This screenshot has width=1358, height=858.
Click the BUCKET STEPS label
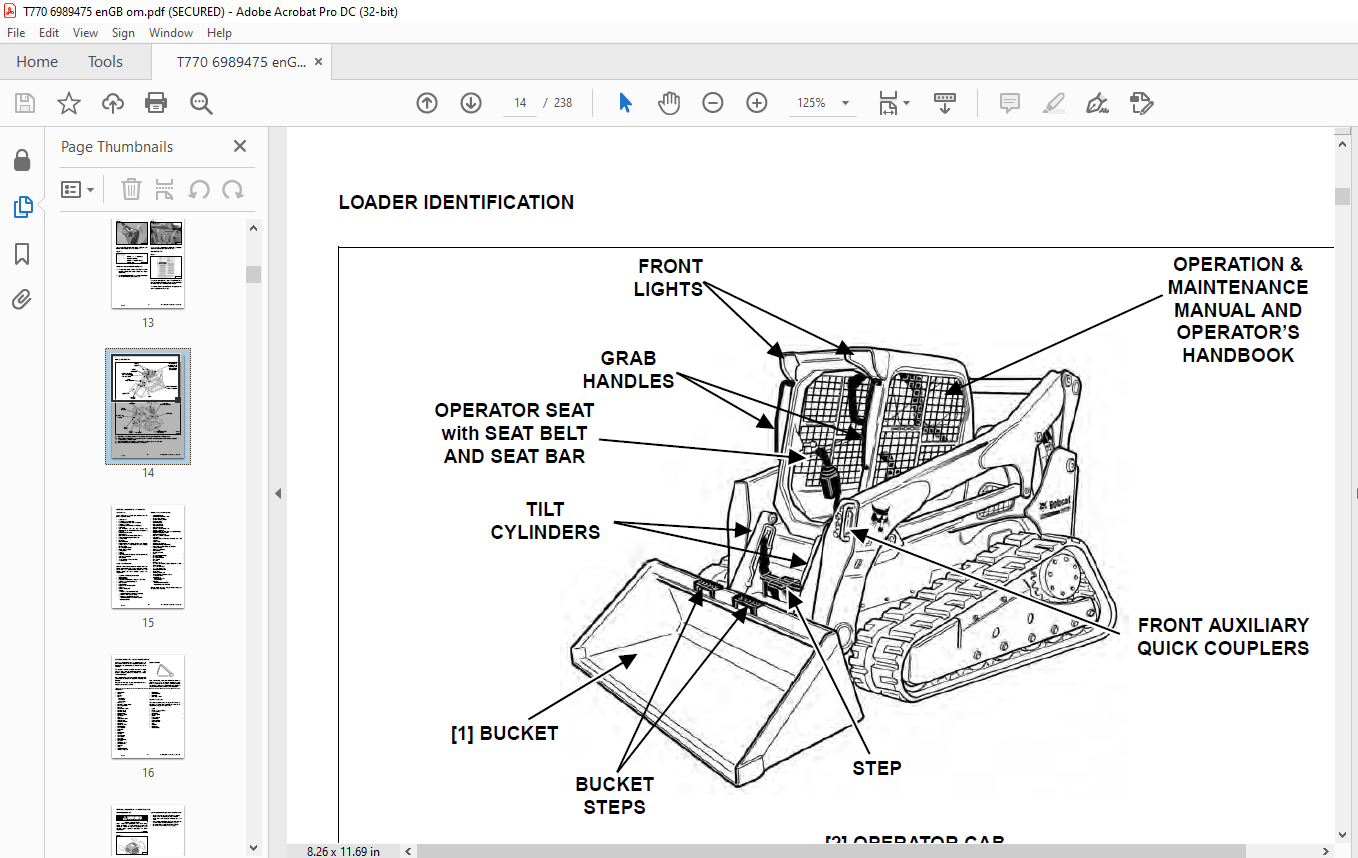point(614,796)
